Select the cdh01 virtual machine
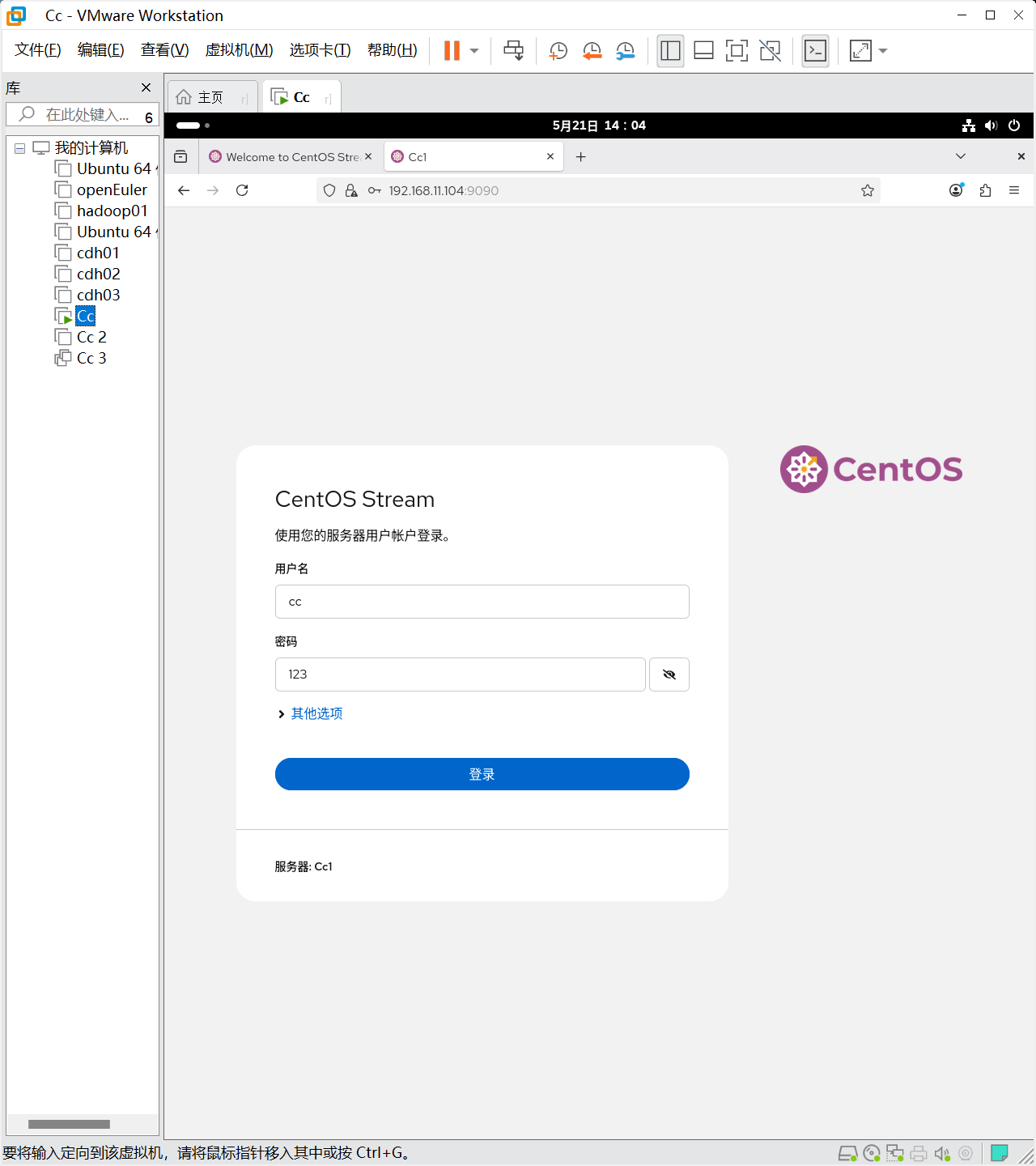This screenshot has width=1036, height=1166. pyautogui.click(x=98, y=253)
